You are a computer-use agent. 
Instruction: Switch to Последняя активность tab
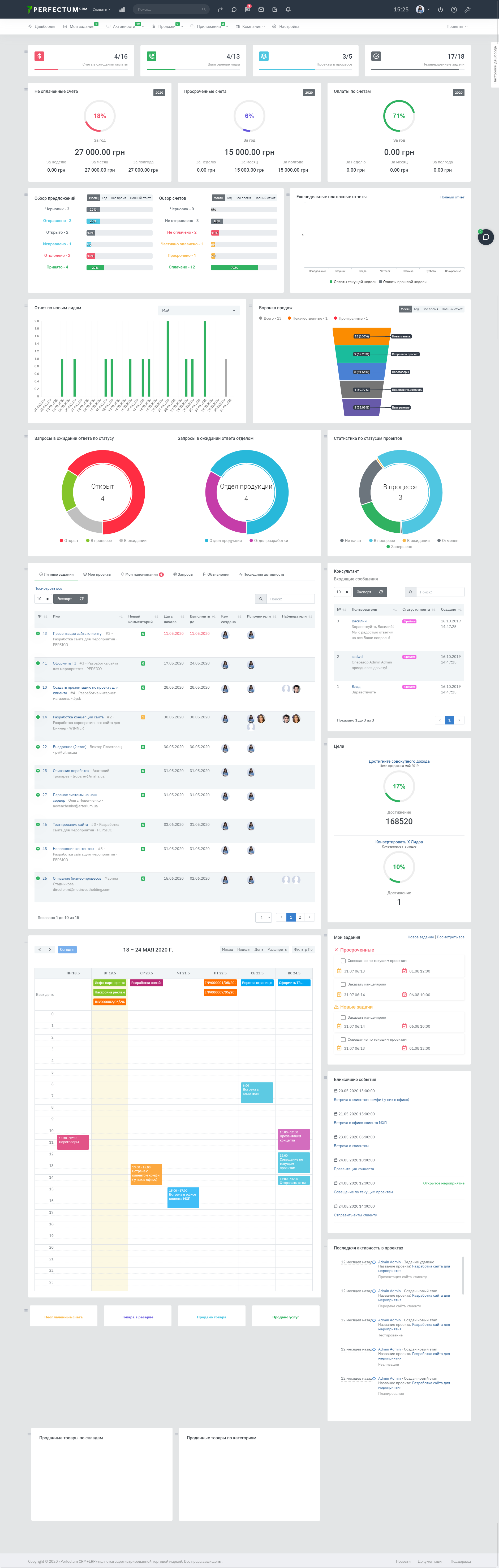click(261, 574)
